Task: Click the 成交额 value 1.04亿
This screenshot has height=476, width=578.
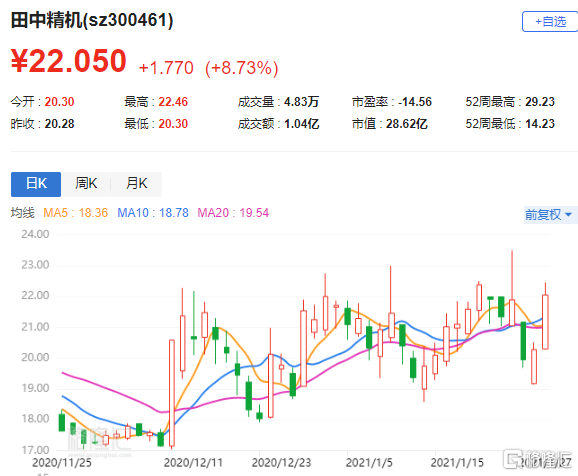Action: tap(301, 124)
